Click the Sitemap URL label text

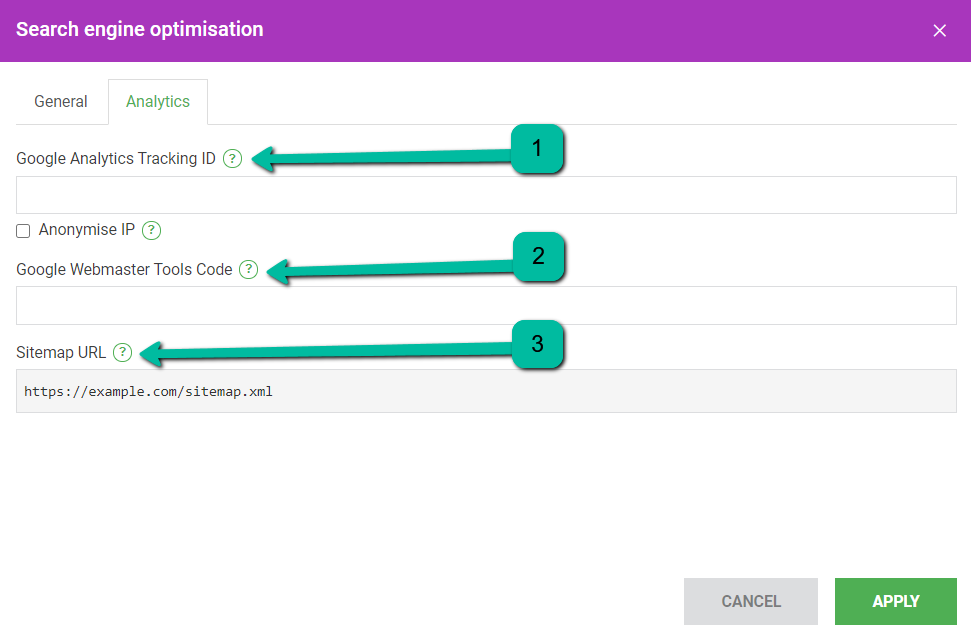(61, 352)
